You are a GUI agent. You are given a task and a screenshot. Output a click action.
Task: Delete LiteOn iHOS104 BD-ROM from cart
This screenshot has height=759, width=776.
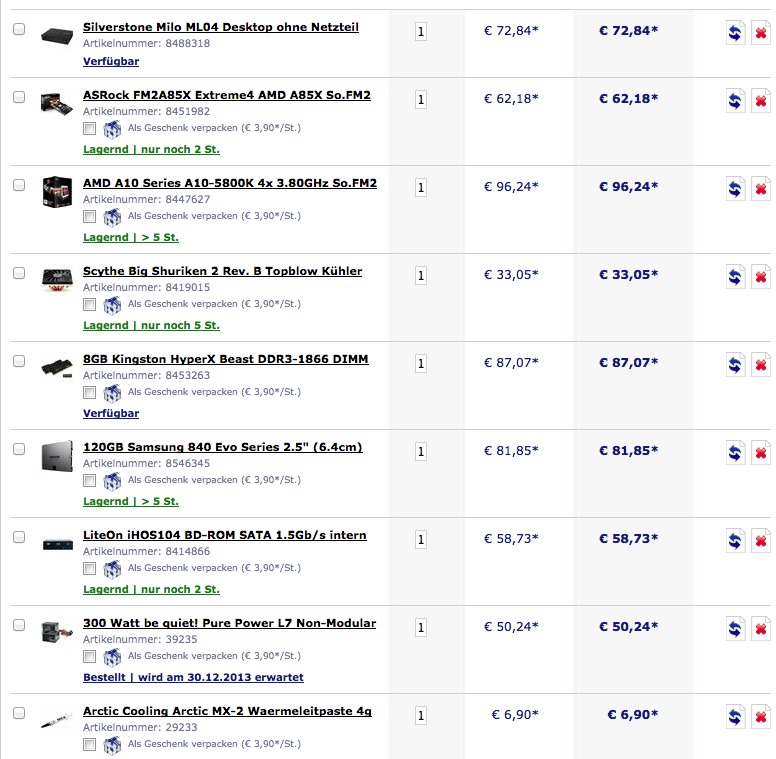coord(761,541)
